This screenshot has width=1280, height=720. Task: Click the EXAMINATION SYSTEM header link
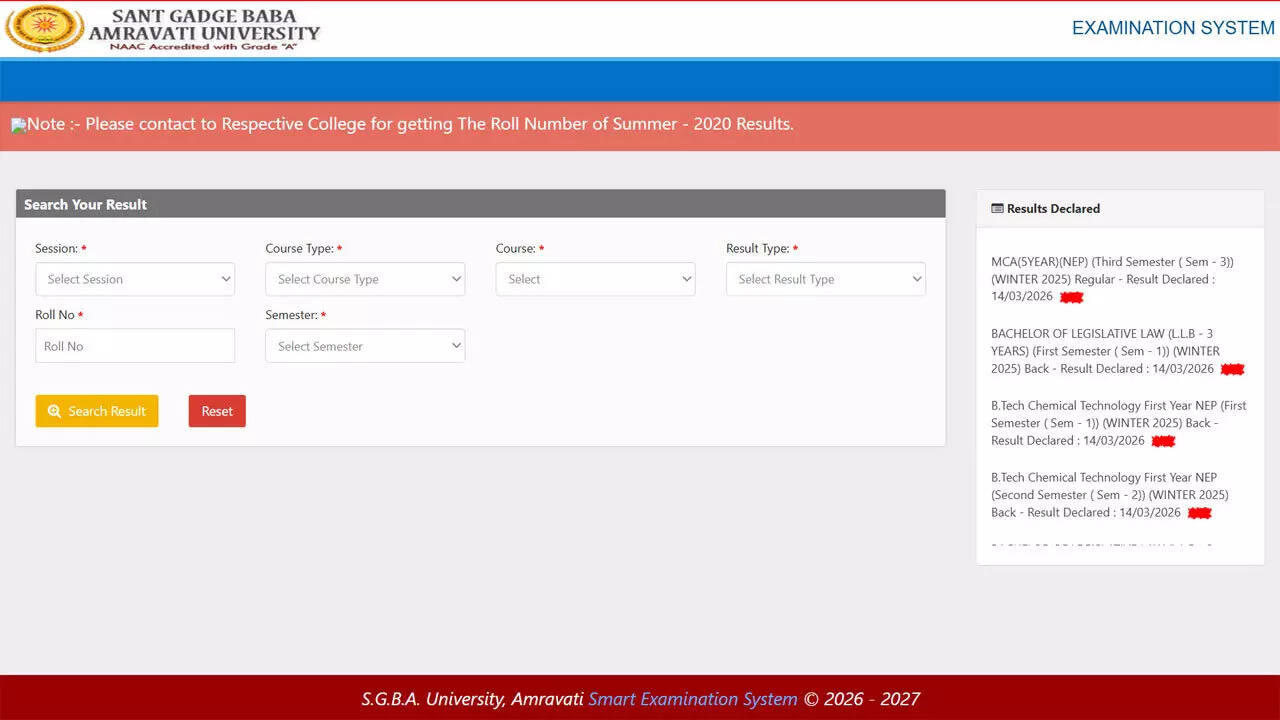pos(1171,27)
